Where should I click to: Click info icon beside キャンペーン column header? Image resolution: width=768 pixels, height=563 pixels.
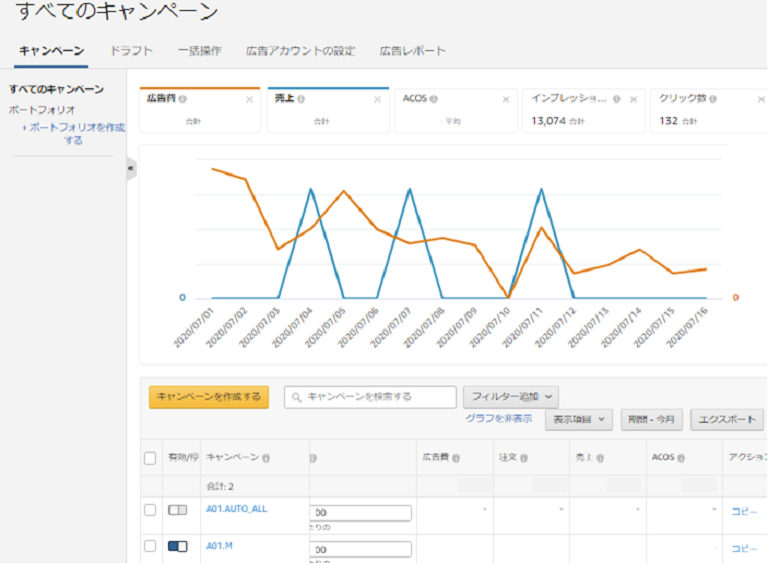[x=267, y=458]
